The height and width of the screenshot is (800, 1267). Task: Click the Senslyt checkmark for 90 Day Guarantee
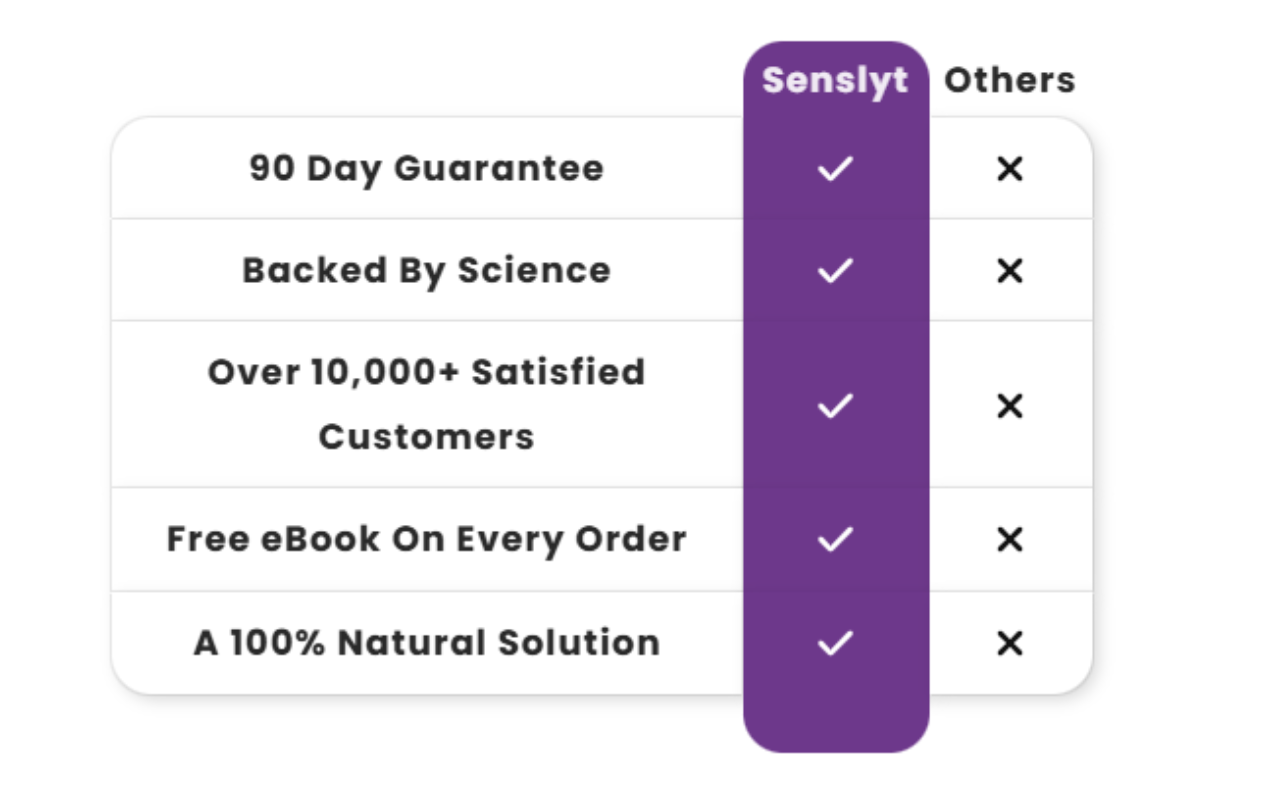coord(835,169)
